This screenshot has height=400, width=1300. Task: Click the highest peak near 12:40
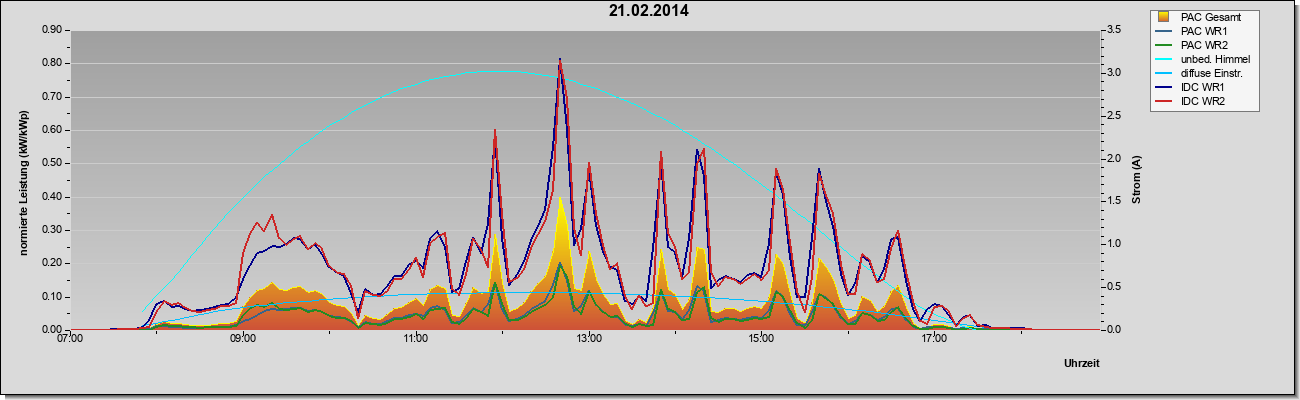click(560, 59)
